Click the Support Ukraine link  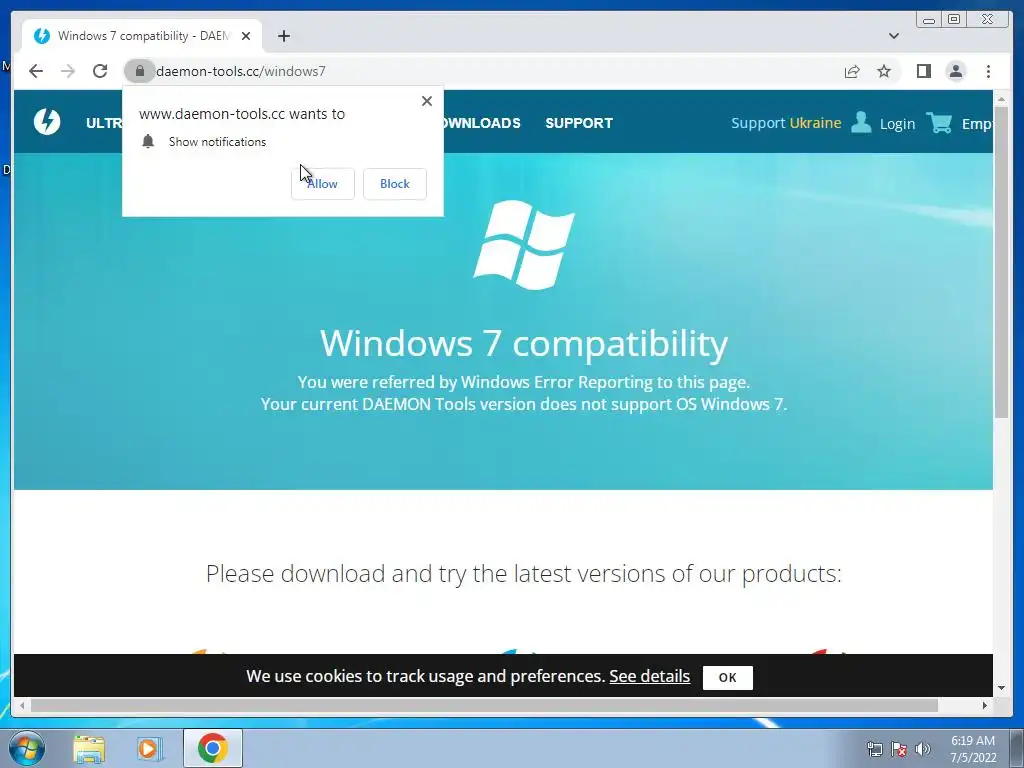click(786, 123)
